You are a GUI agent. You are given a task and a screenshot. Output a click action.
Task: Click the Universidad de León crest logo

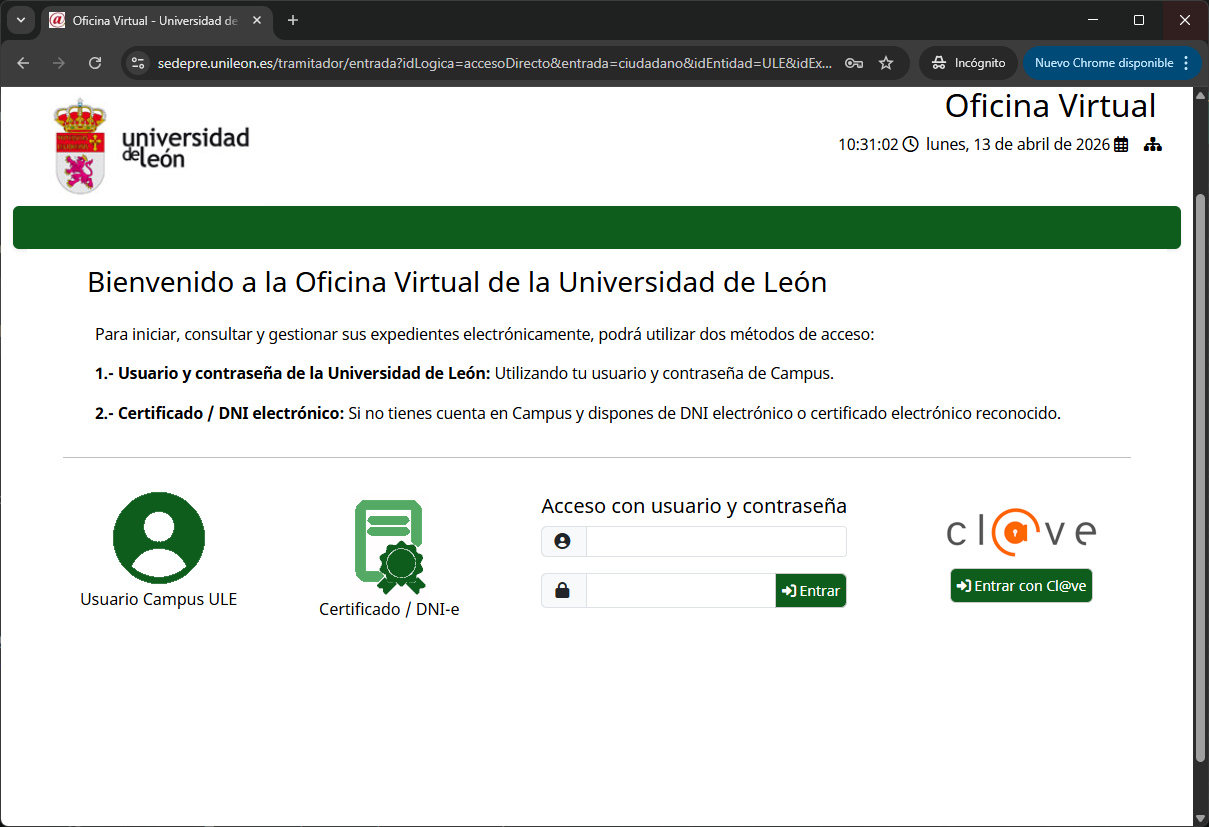(79, 145)
